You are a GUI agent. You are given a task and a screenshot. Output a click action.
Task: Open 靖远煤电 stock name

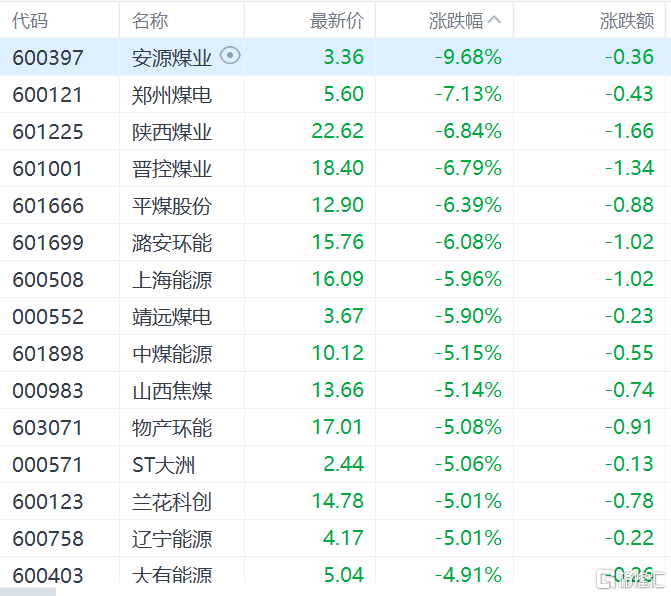coord(172,317)
